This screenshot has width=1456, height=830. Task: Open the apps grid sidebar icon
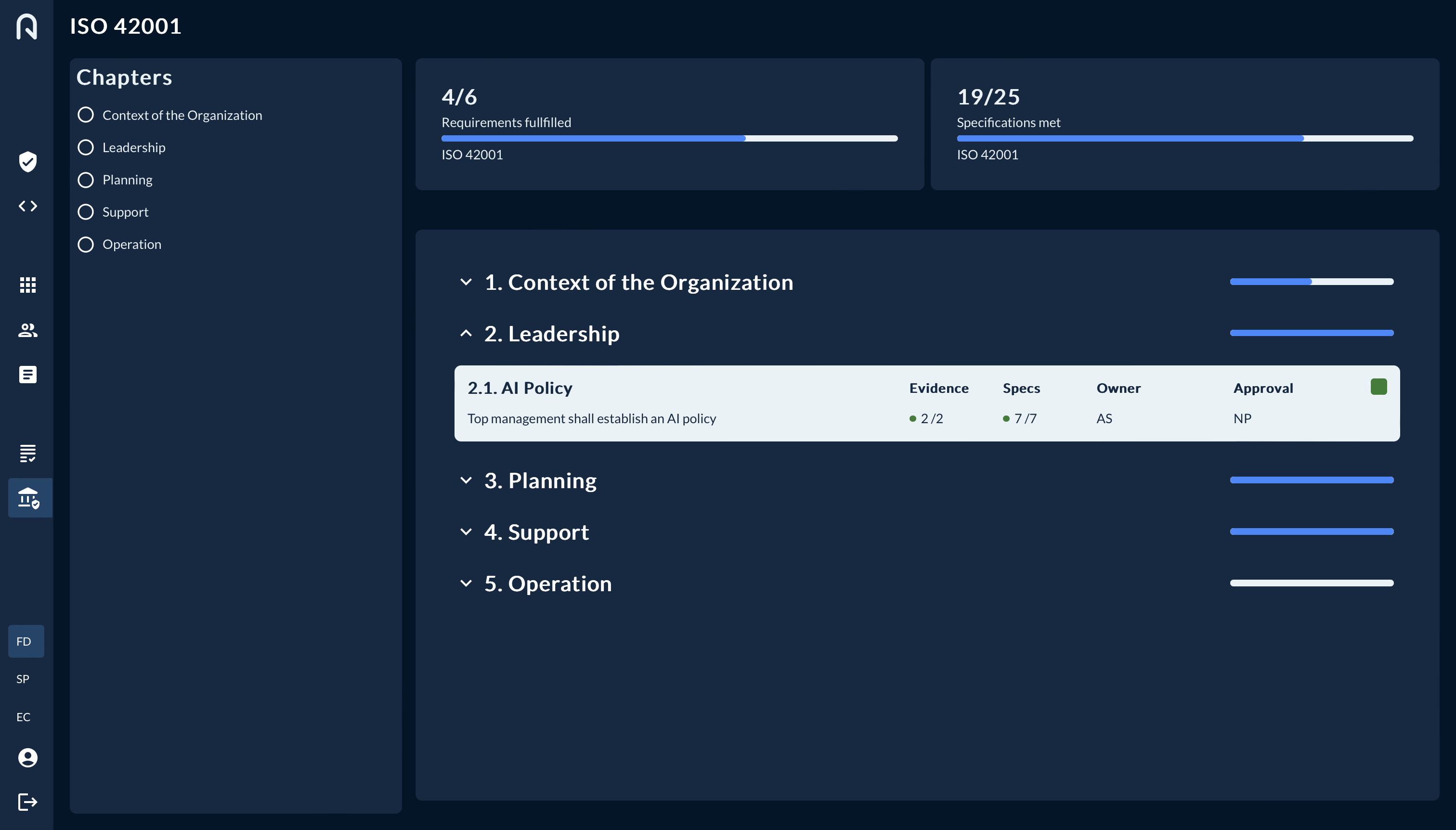click(27, 285)
